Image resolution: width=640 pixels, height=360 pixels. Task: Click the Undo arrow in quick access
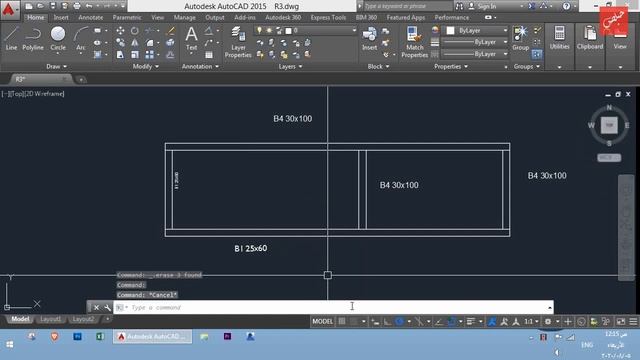89,6
